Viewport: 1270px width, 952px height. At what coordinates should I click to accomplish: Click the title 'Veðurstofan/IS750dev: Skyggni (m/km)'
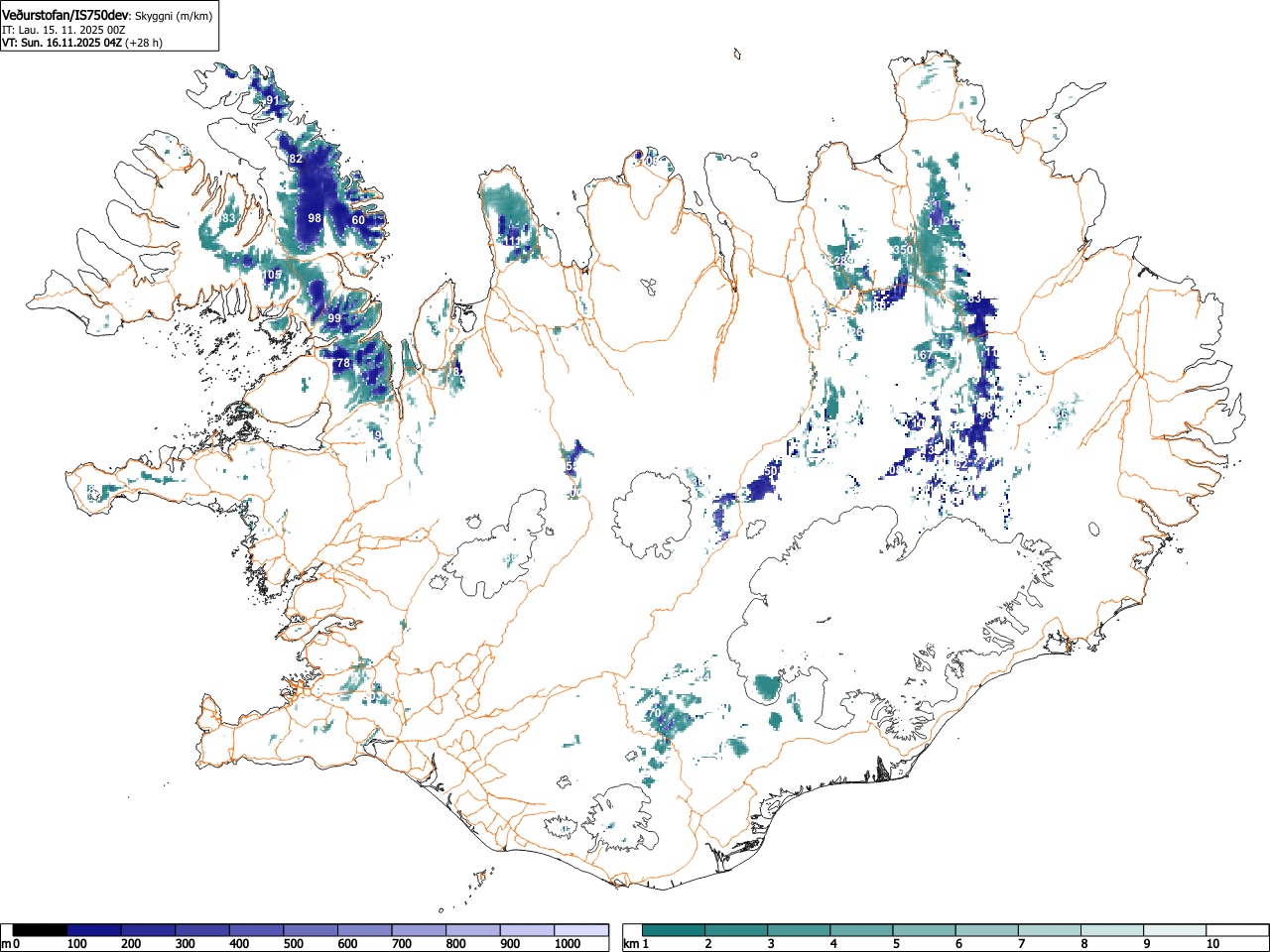106,16
